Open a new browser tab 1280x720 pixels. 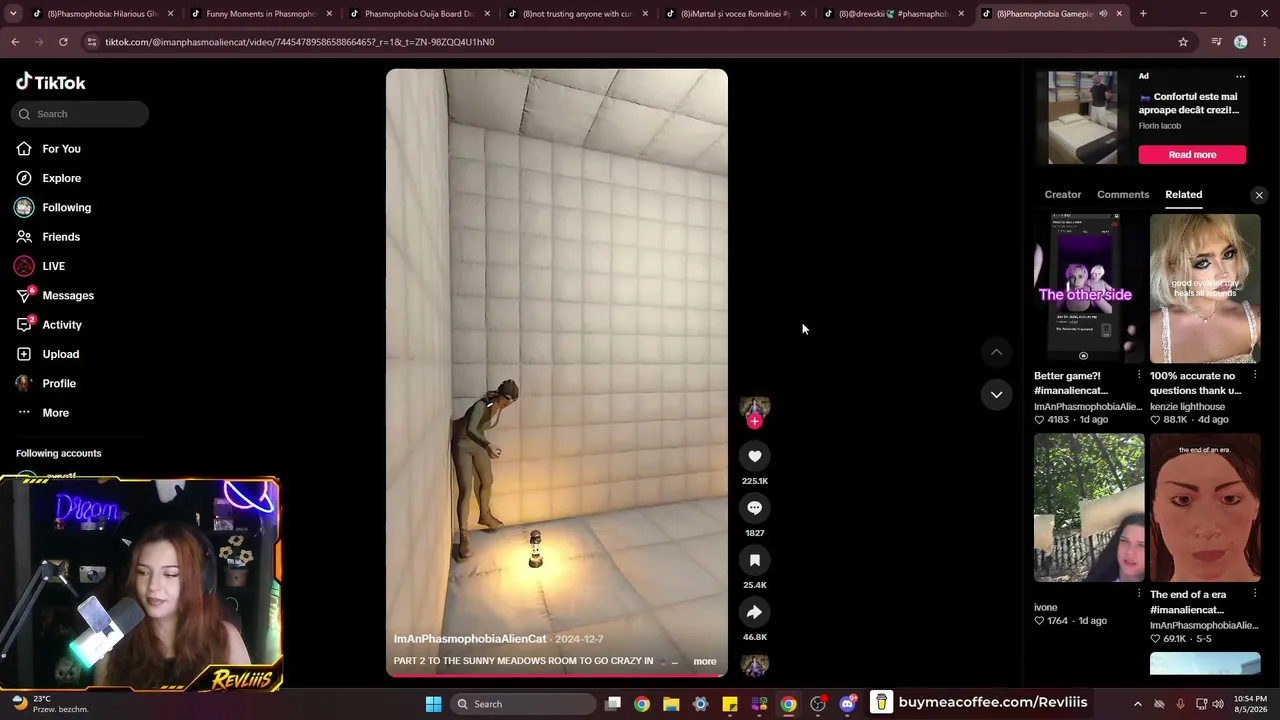(1143, 14)
